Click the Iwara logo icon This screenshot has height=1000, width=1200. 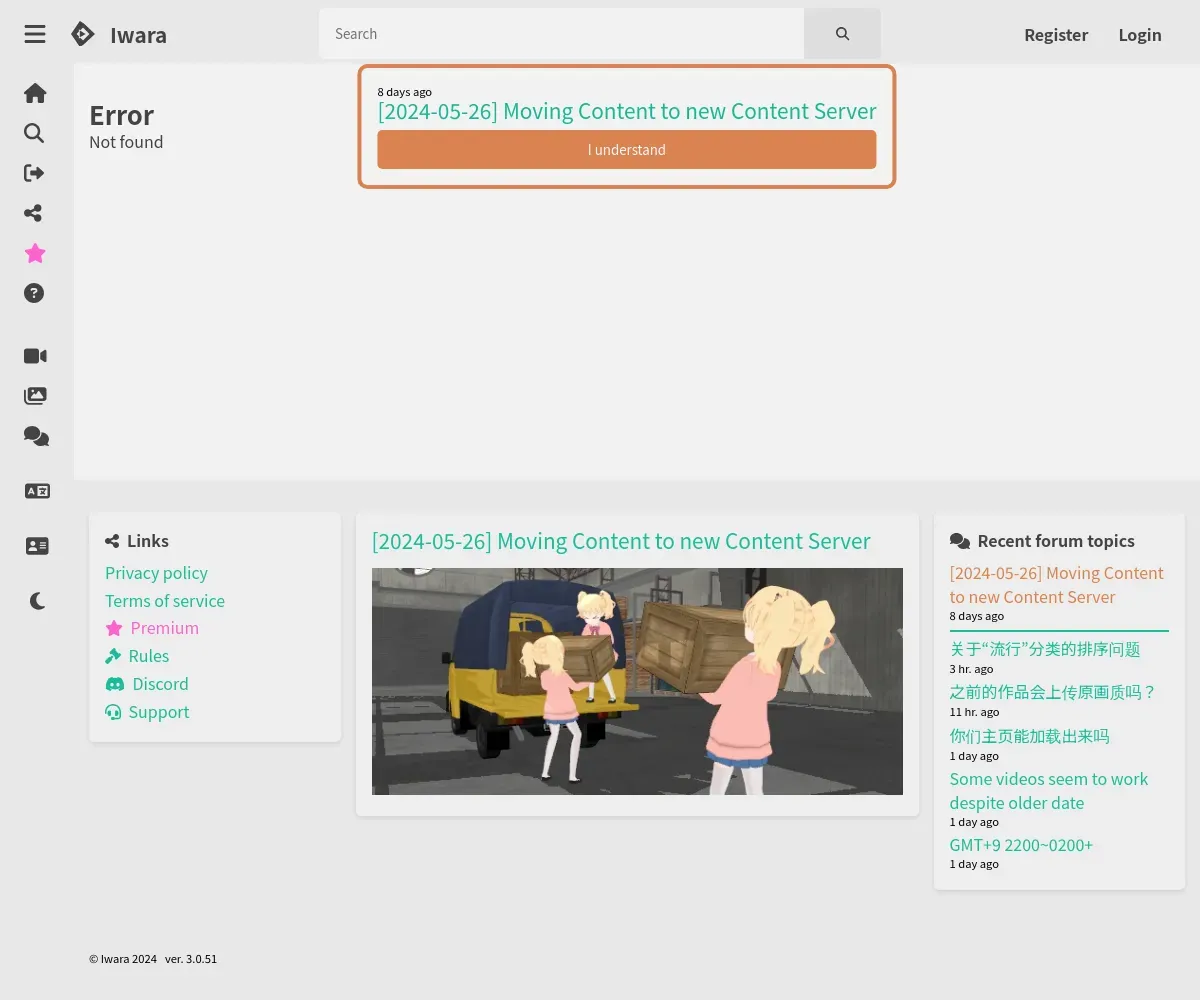tap(83, 34)
